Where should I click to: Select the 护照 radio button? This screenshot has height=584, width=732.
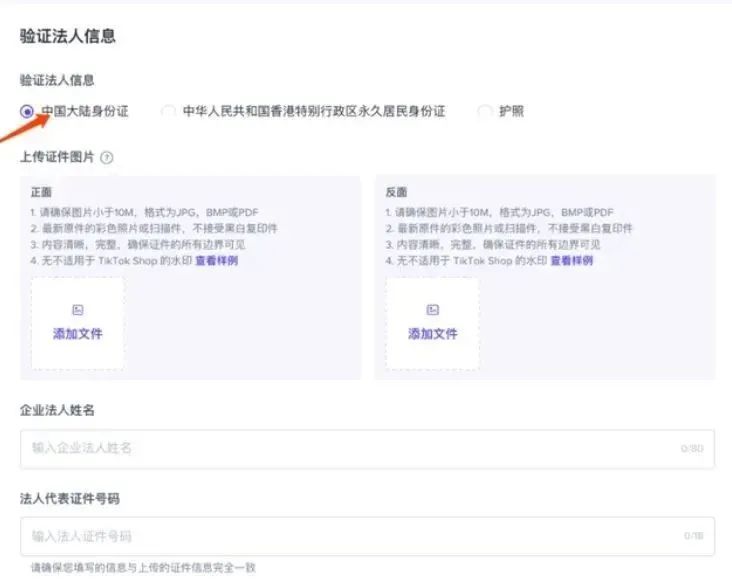485,112
